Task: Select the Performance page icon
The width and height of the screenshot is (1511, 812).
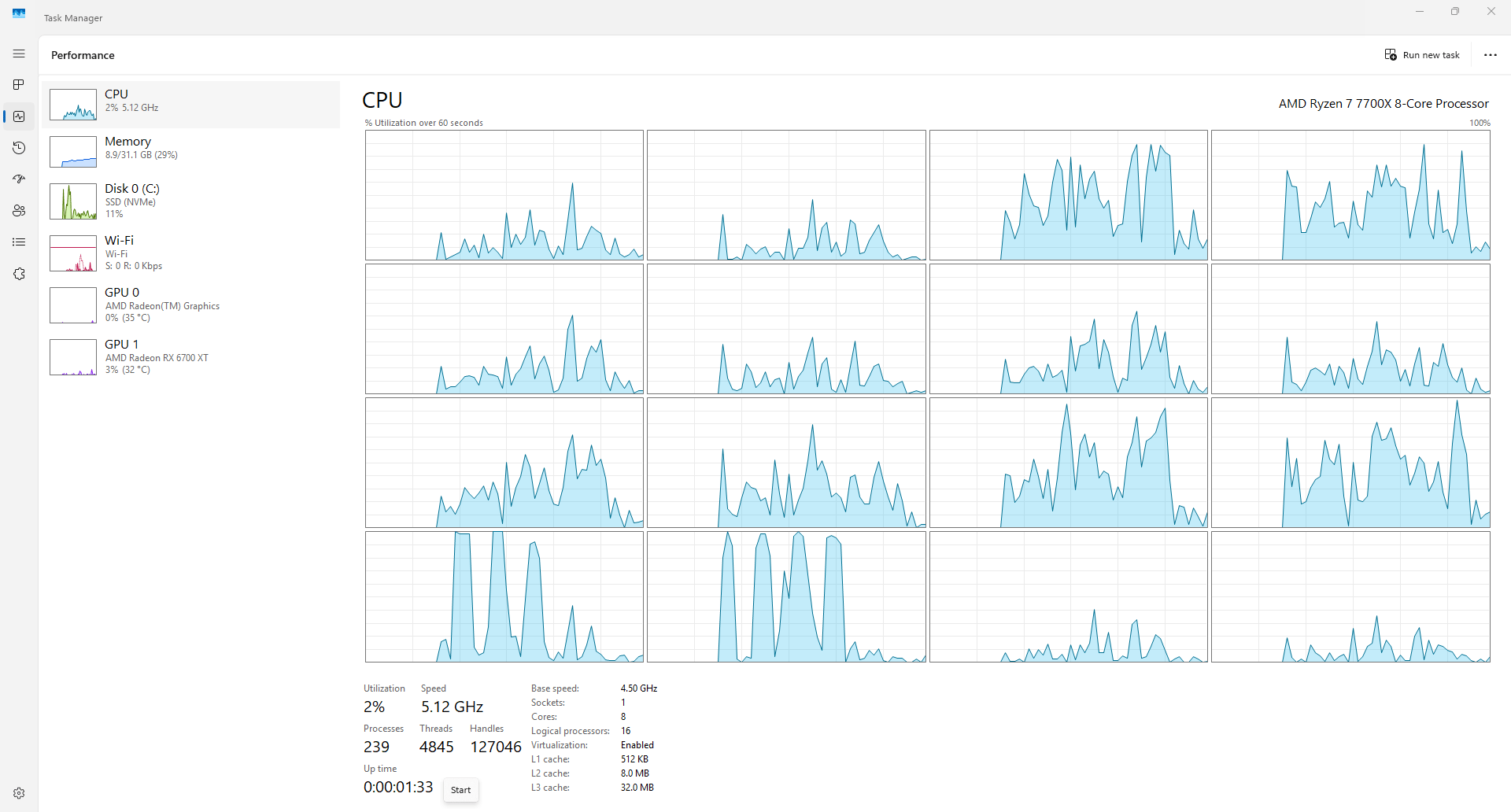Action: pos(19,116)
